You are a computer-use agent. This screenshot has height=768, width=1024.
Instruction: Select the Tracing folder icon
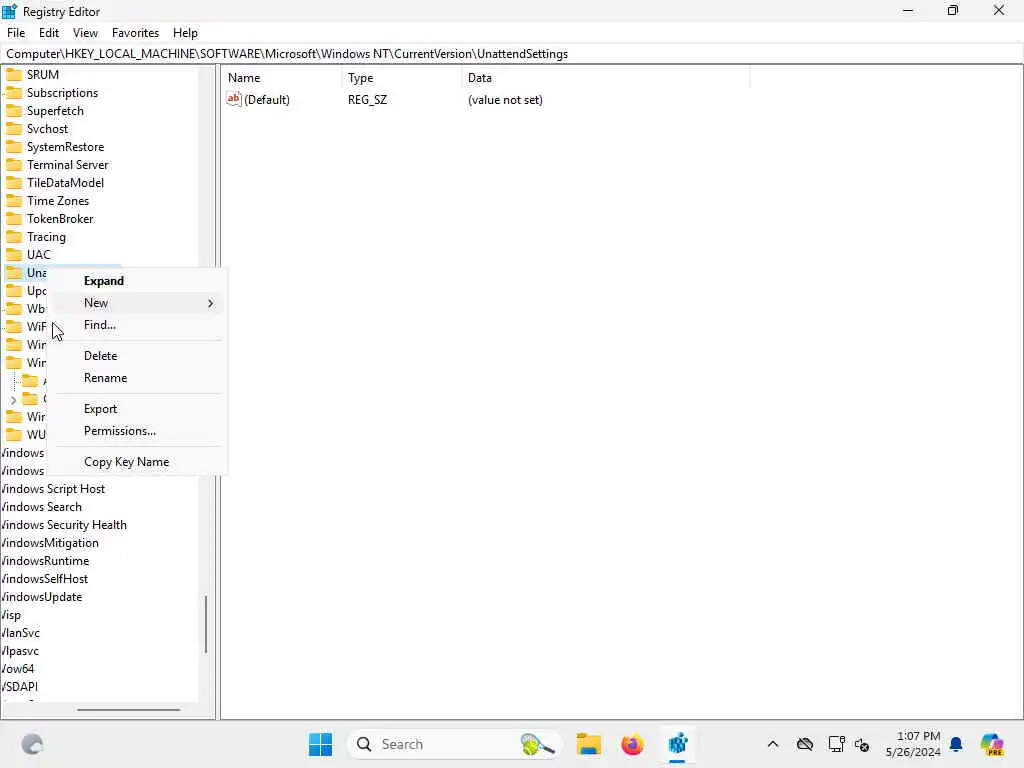click(x=14, y=236)
